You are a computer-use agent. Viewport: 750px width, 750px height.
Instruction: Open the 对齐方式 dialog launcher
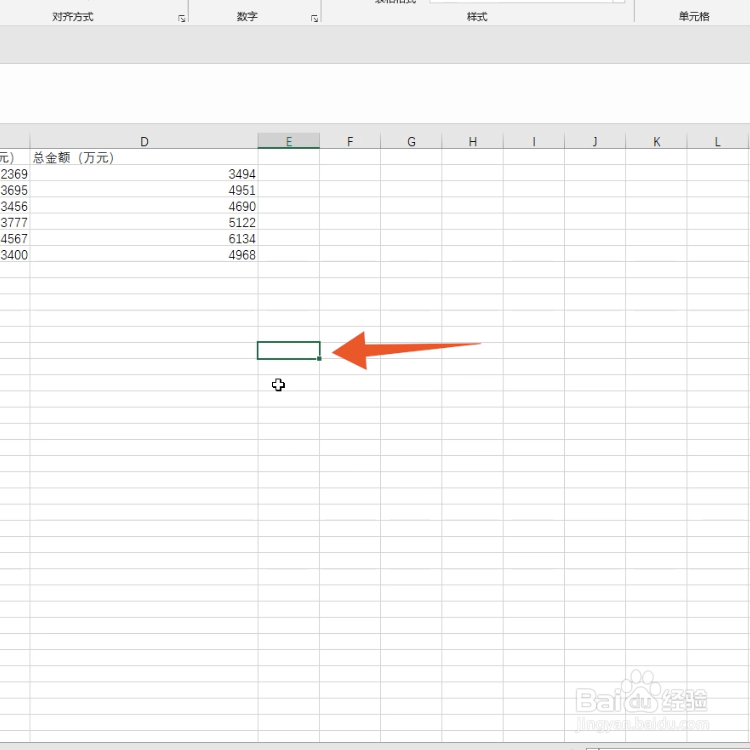tap(181, 18)
